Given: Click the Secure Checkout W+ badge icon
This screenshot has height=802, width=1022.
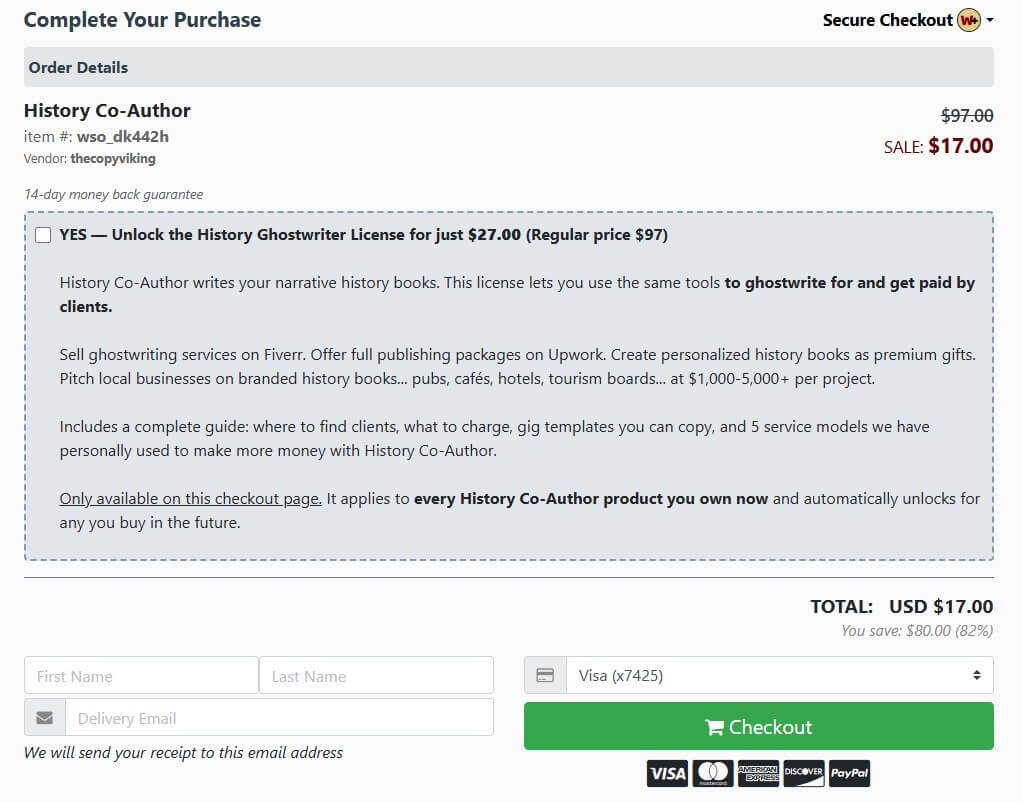Looking at the screenshot, I should pos(969,20).
